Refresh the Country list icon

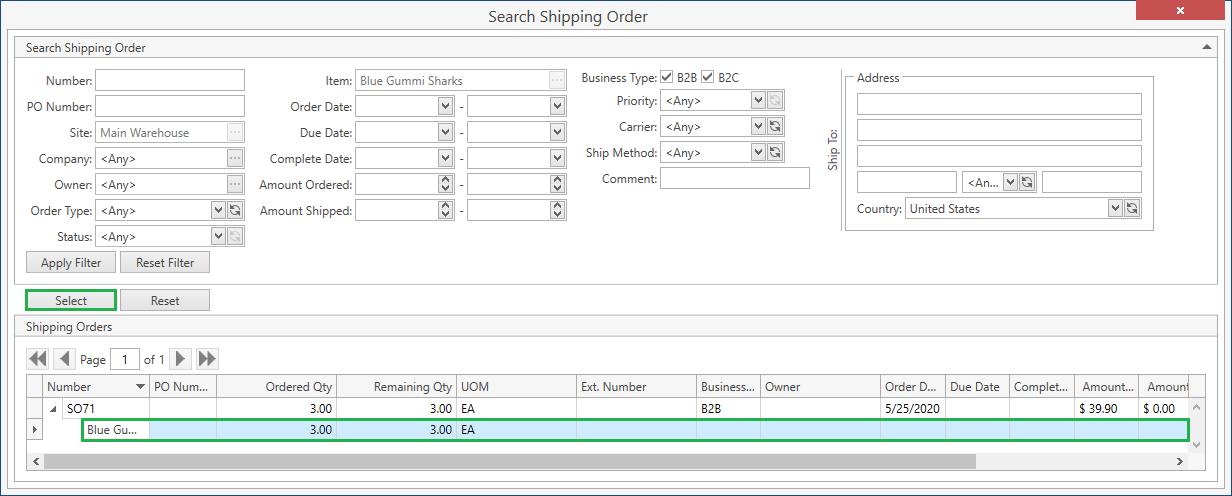pos(1133,209)
